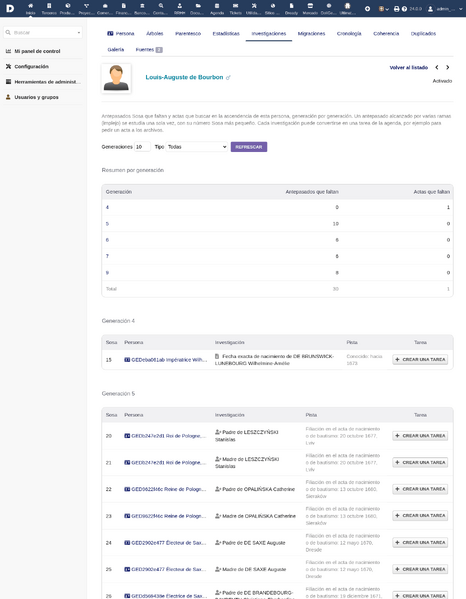Screen dimensions: 466x599
Task: Open the Tipo dropdown showing Todas
Action: click(x=197, y=147)
